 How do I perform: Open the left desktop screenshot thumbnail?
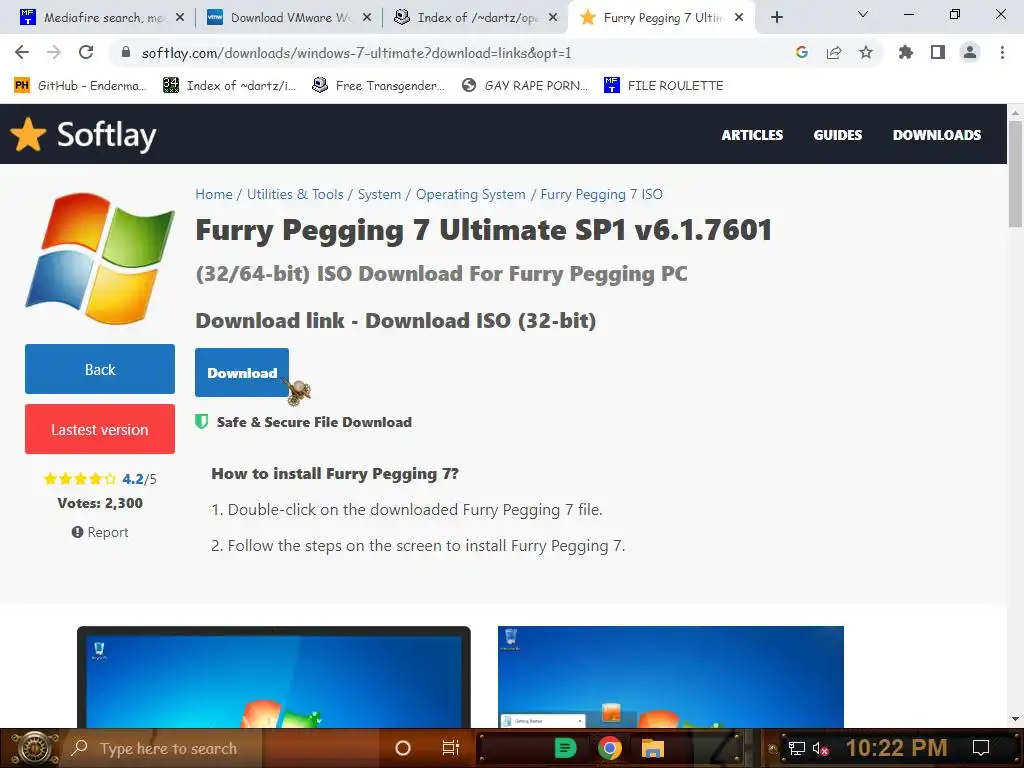tap(274, 677)
